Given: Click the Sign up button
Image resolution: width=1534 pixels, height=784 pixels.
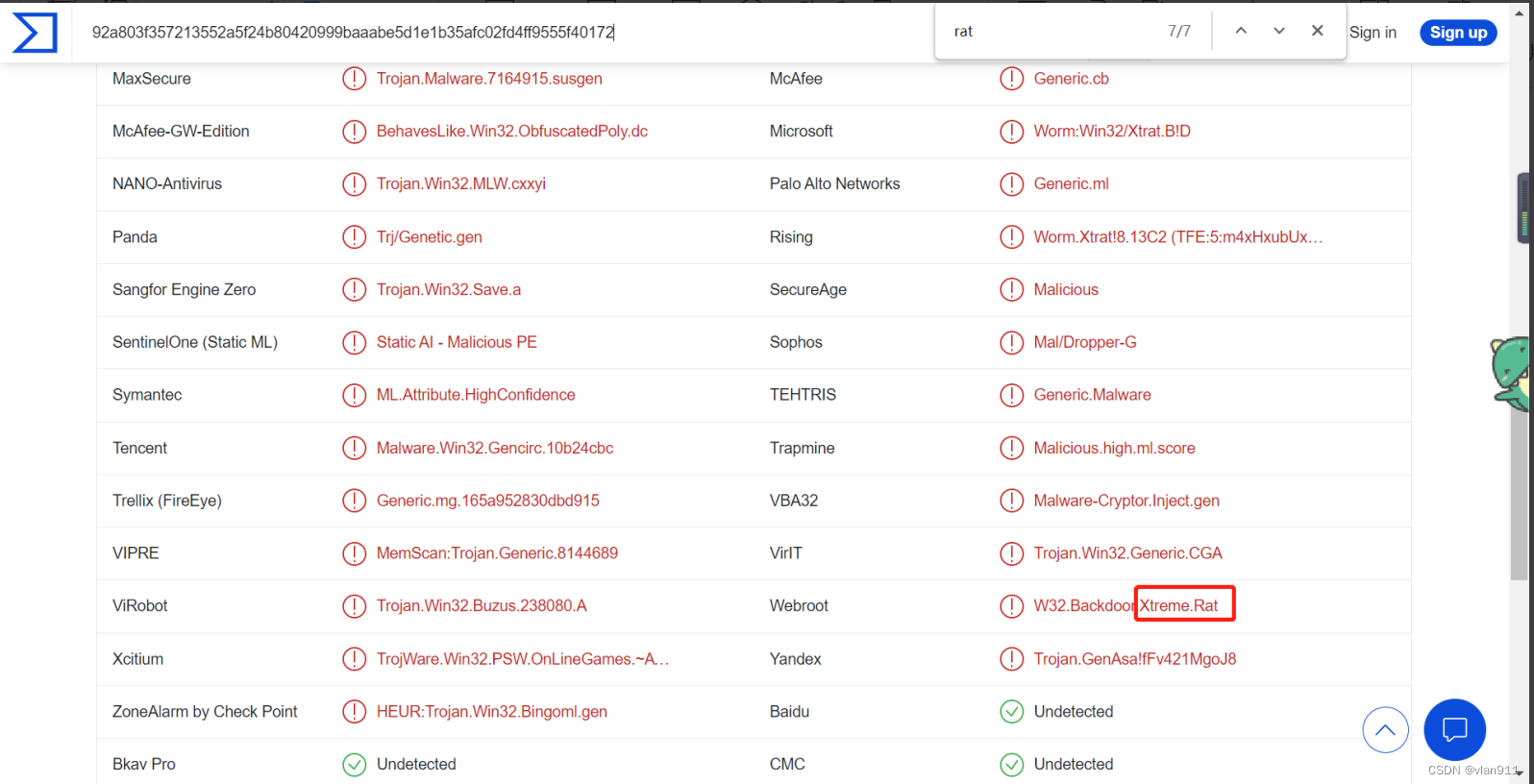Looking at the screenshot, I should pos(1458,33).
